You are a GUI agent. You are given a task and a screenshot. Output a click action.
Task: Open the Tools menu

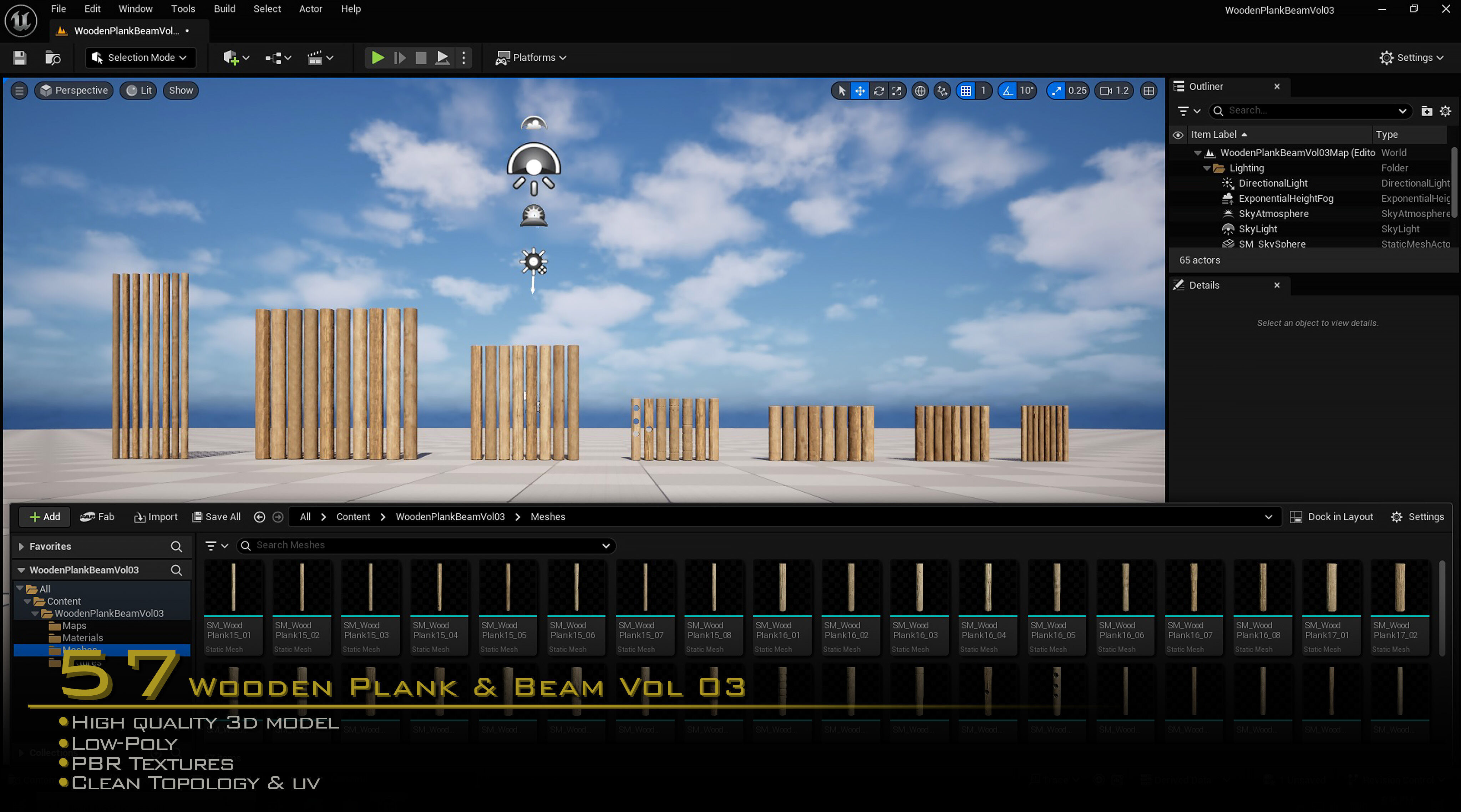[183, 9]
